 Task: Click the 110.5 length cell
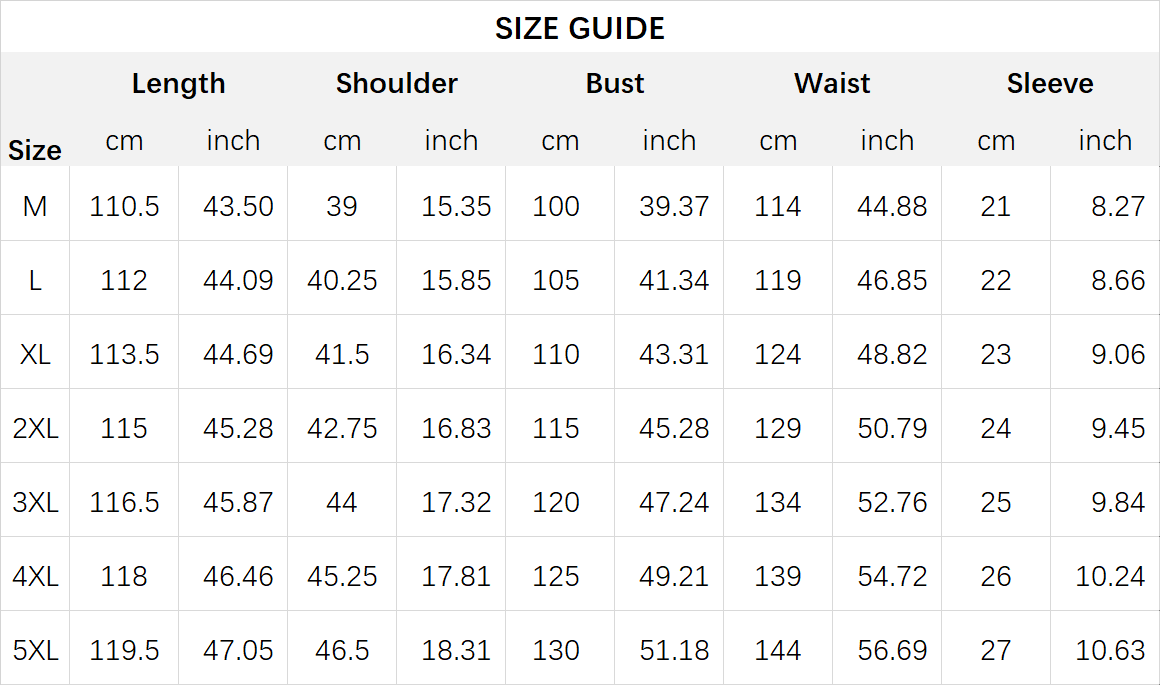tap(124, 206)
